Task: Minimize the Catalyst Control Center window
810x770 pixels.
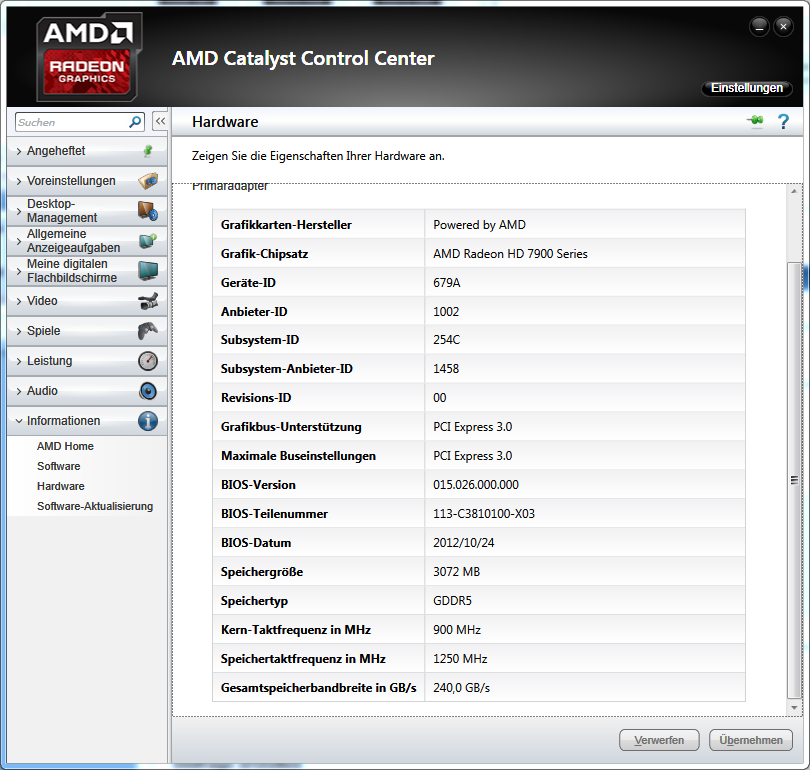Action: coord(759,26)
